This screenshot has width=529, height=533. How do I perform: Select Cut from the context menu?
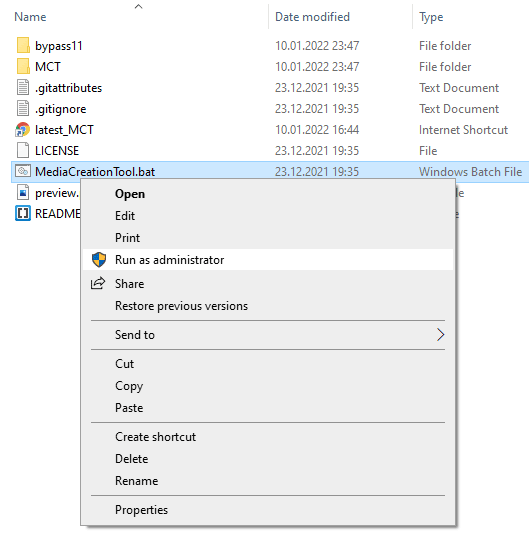click(x=124, y=364)
